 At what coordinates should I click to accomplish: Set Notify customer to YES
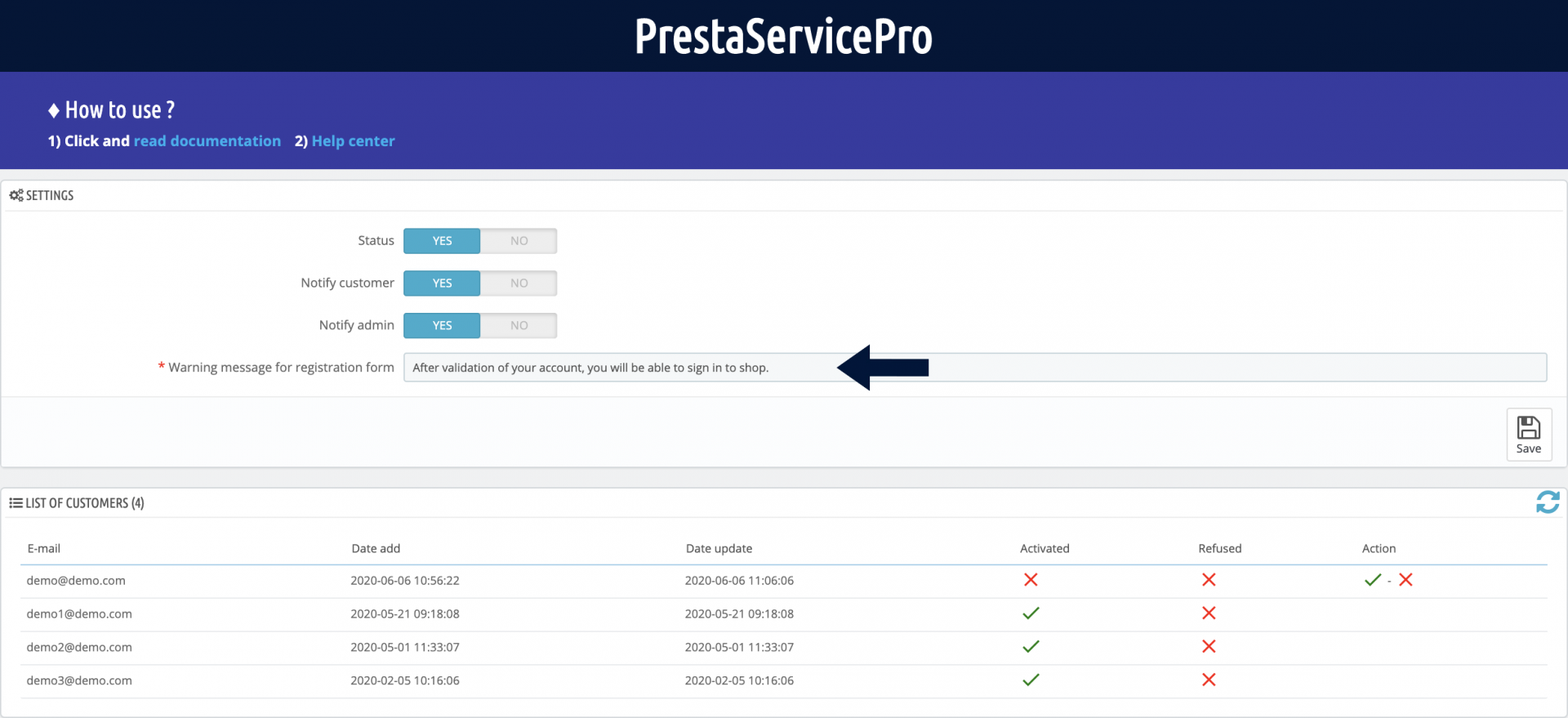[x=442, y=283]
